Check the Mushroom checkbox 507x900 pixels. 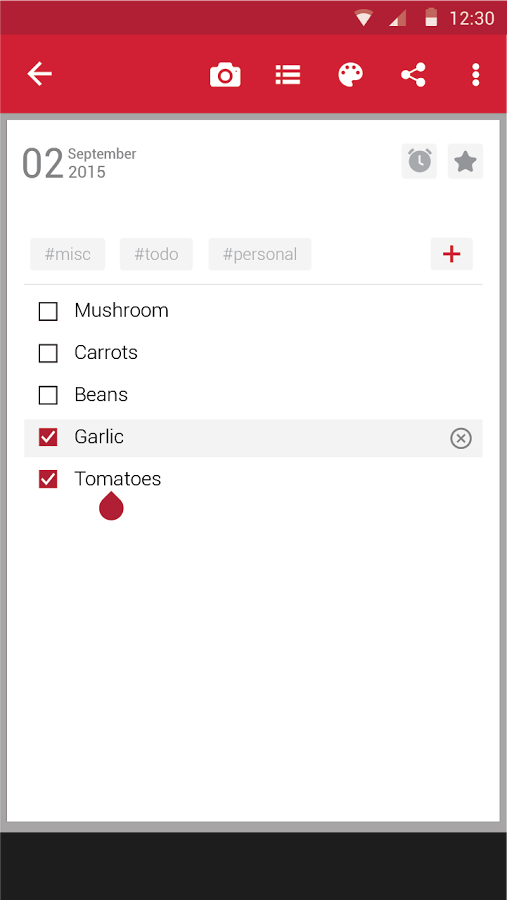point(48,311)
